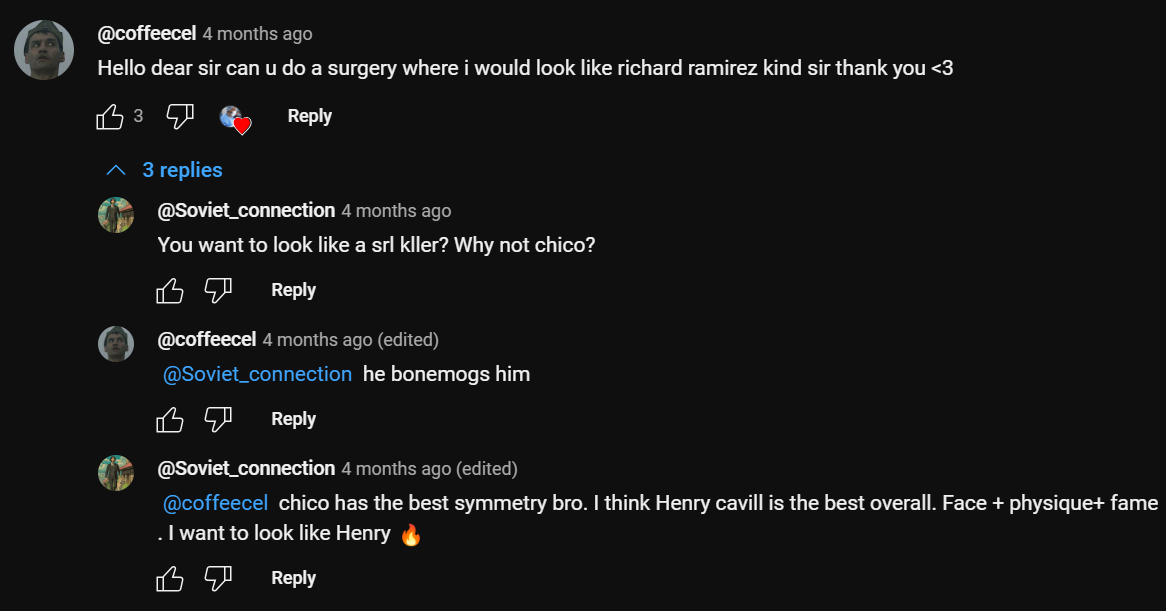Click the creator heart badge on top comment
1166x611 pixels.
pyautogui.click(x=234, y=118)
